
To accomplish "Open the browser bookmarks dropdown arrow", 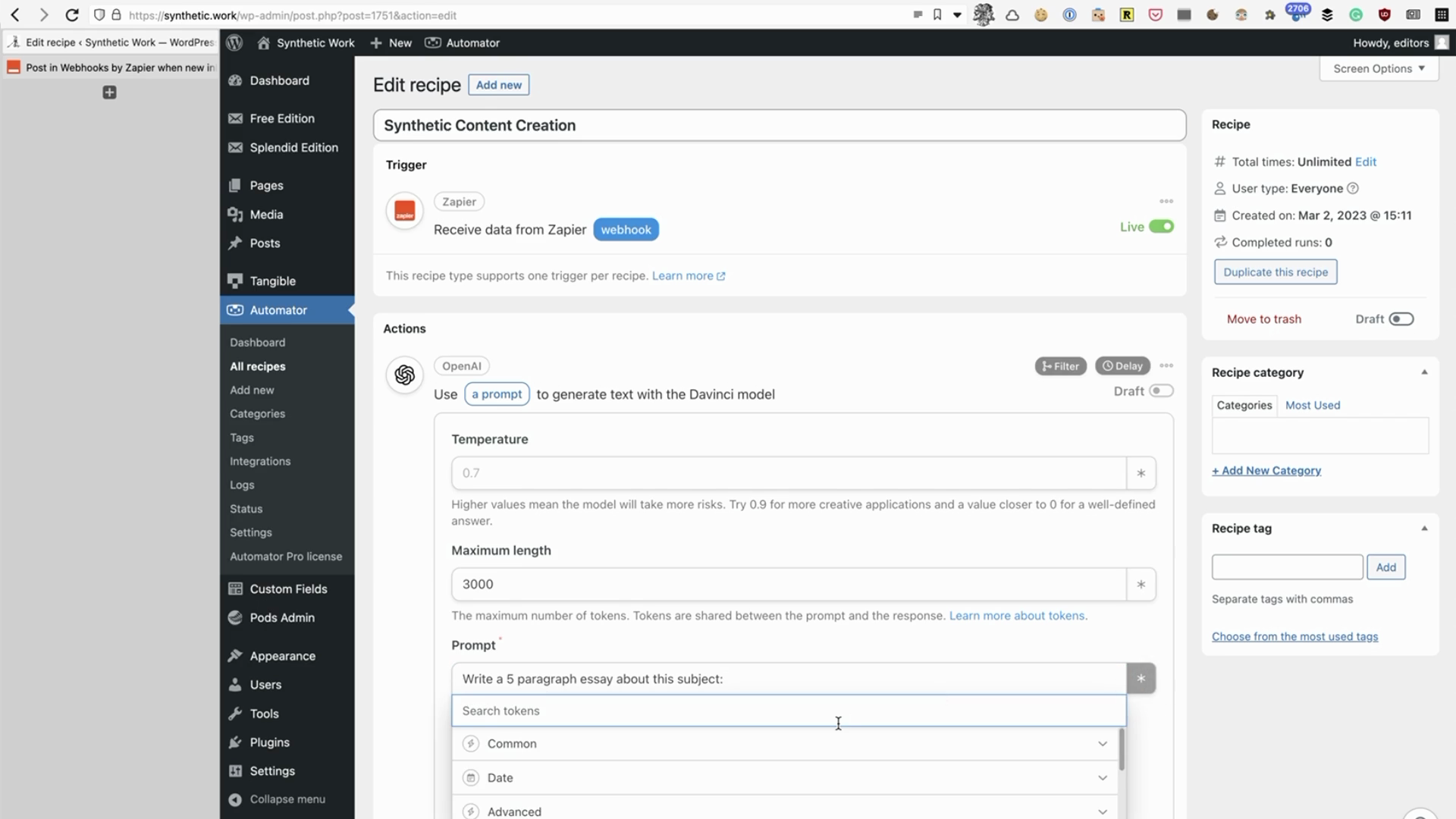I will pyautogui.click(x=958, y=14).
